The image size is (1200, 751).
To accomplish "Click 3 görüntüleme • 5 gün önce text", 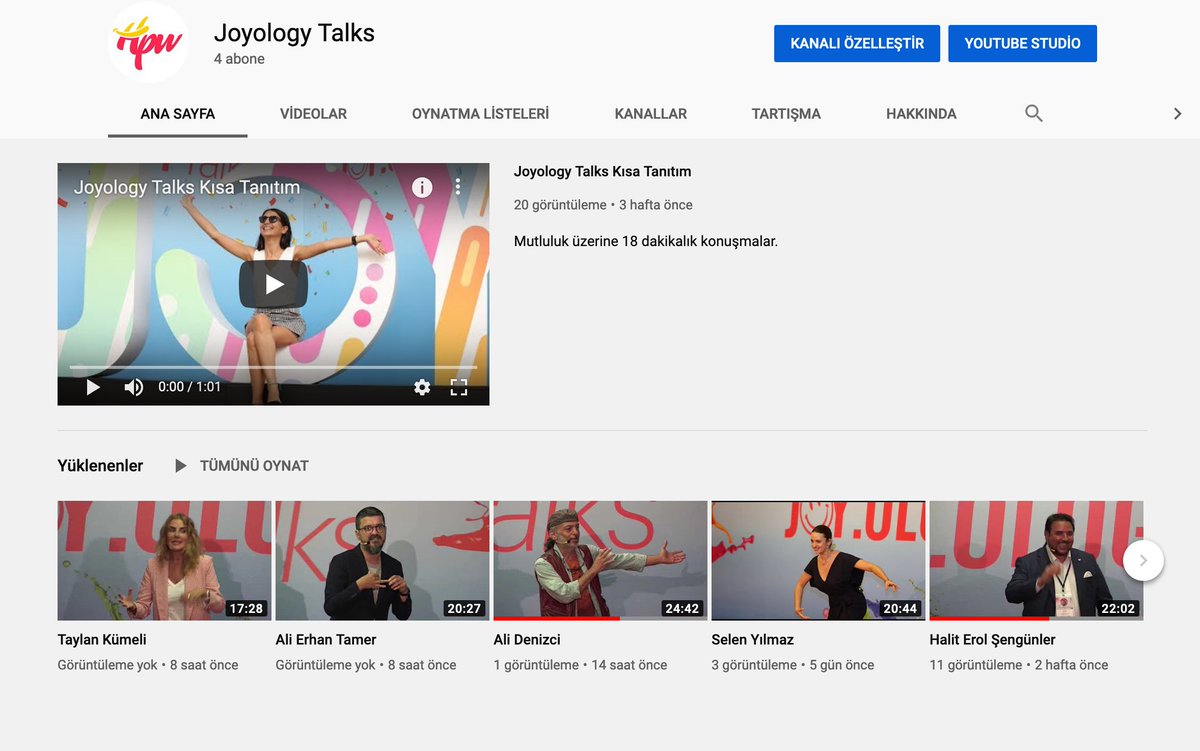I will [x=793, y=665].
